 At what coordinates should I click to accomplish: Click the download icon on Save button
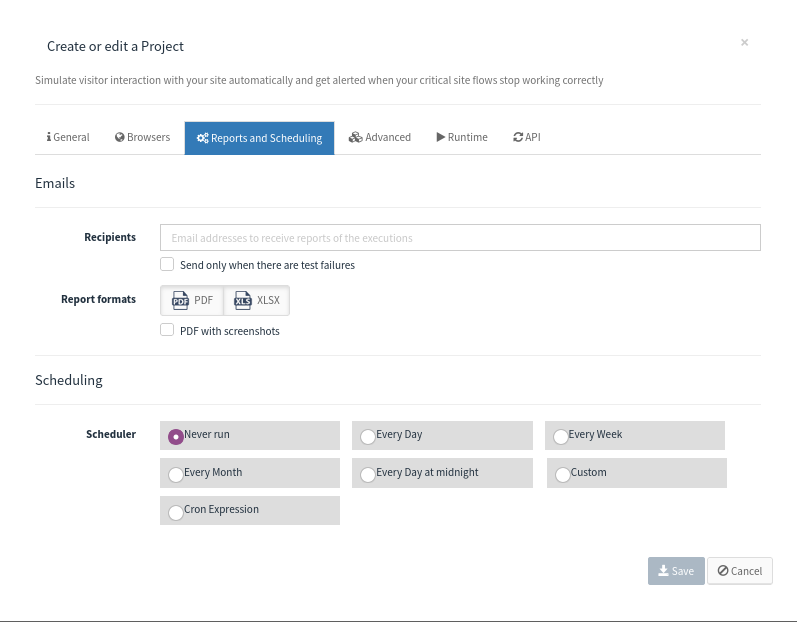click(x=663, y=571)
